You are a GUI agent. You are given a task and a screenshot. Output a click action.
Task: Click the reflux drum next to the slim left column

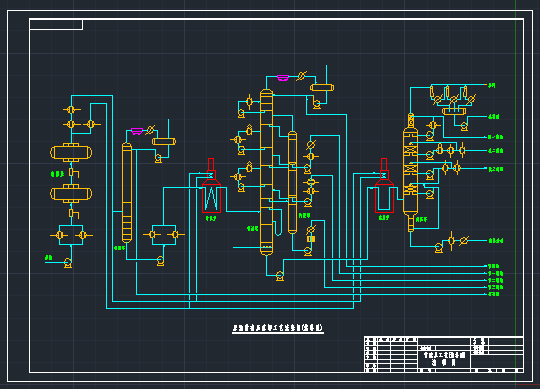[x=164, y=141]
